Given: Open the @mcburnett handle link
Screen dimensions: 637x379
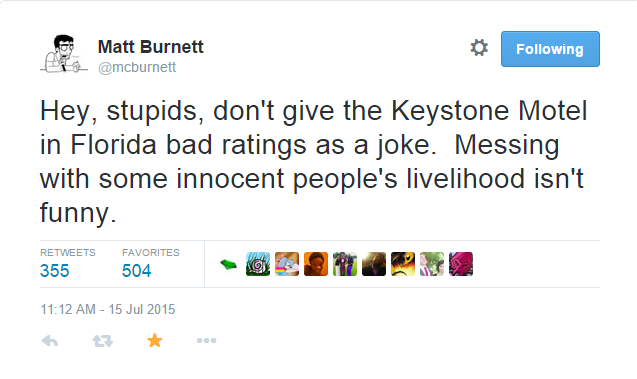Looking at the screenshot, I should 137,67.
